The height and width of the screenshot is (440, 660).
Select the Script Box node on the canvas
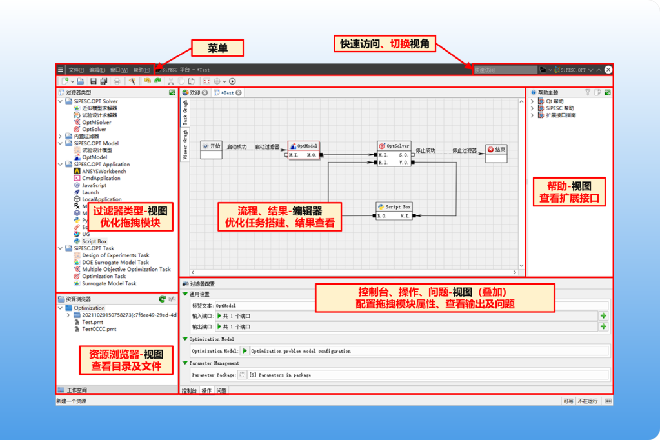[x=394, y=211]
